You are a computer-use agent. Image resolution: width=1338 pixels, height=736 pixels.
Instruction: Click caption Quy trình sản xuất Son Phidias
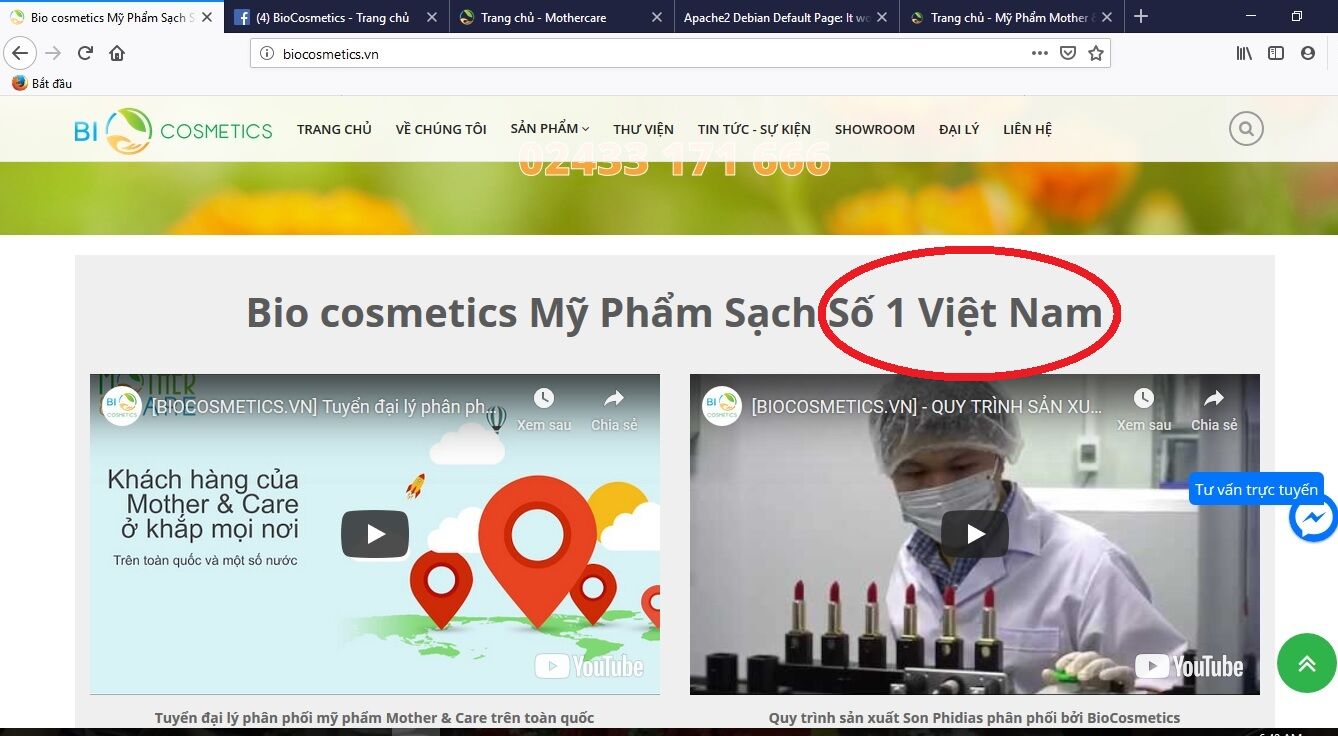click(x=974, y=717)
